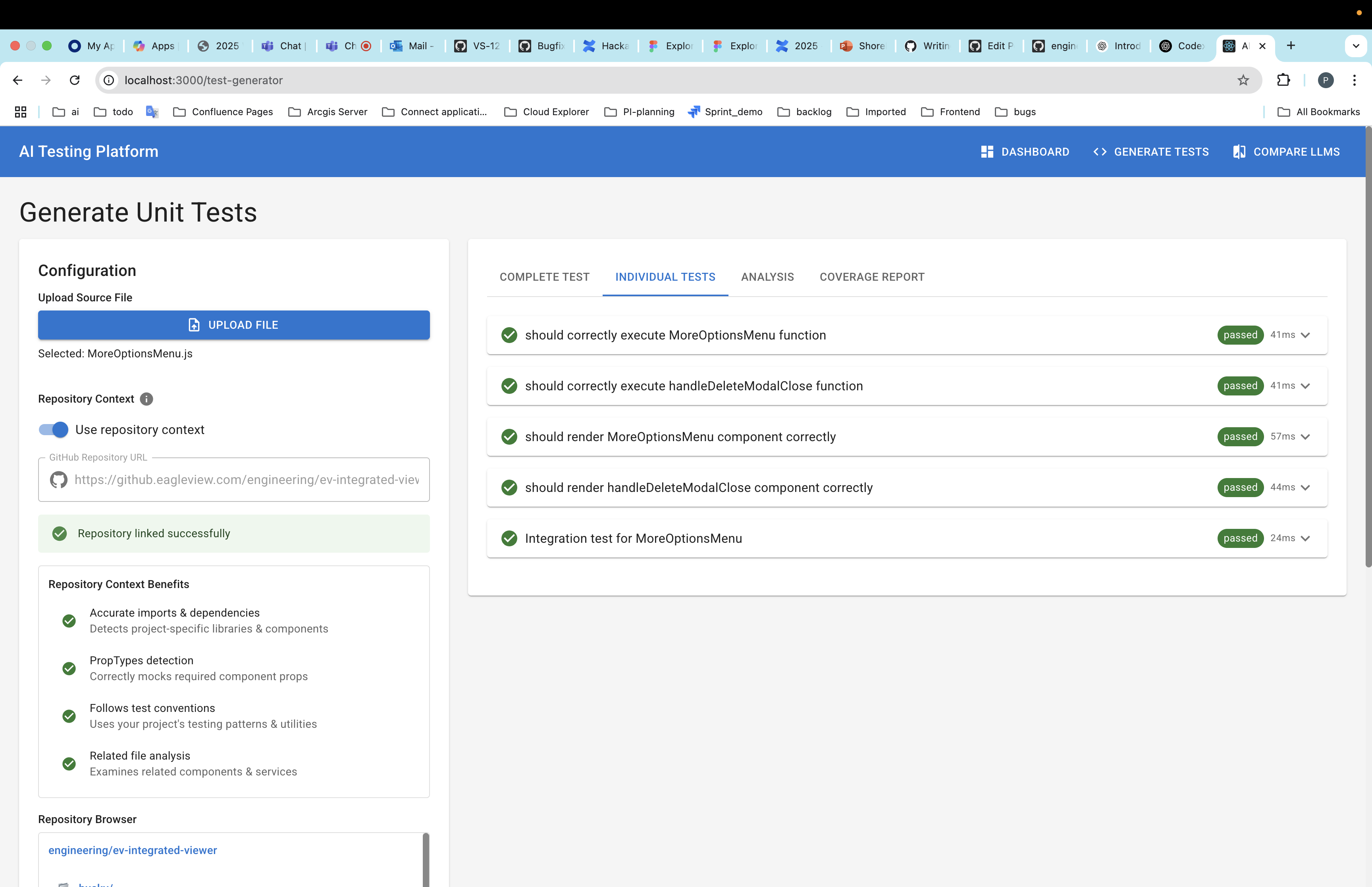Switch to the Coverage Report tab
This screenshot has height=887, width=1372.
pyautogui.click(x=872, y=277)
